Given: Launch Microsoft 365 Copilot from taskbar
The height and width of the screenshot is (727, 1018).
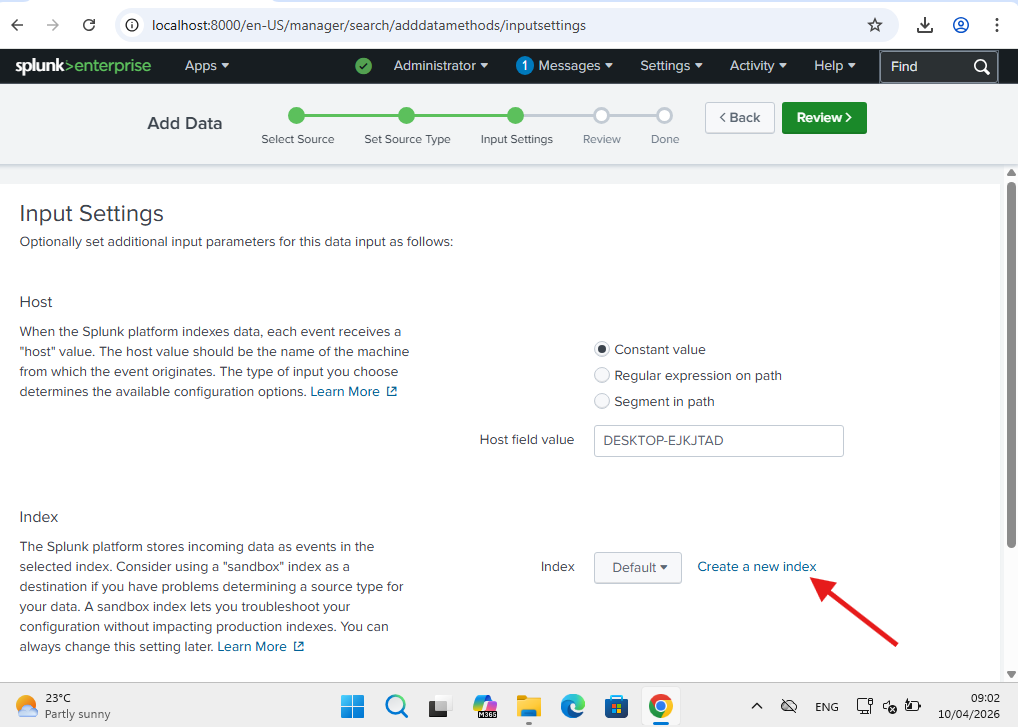Looking at the screenshot, I should (485, 706).
